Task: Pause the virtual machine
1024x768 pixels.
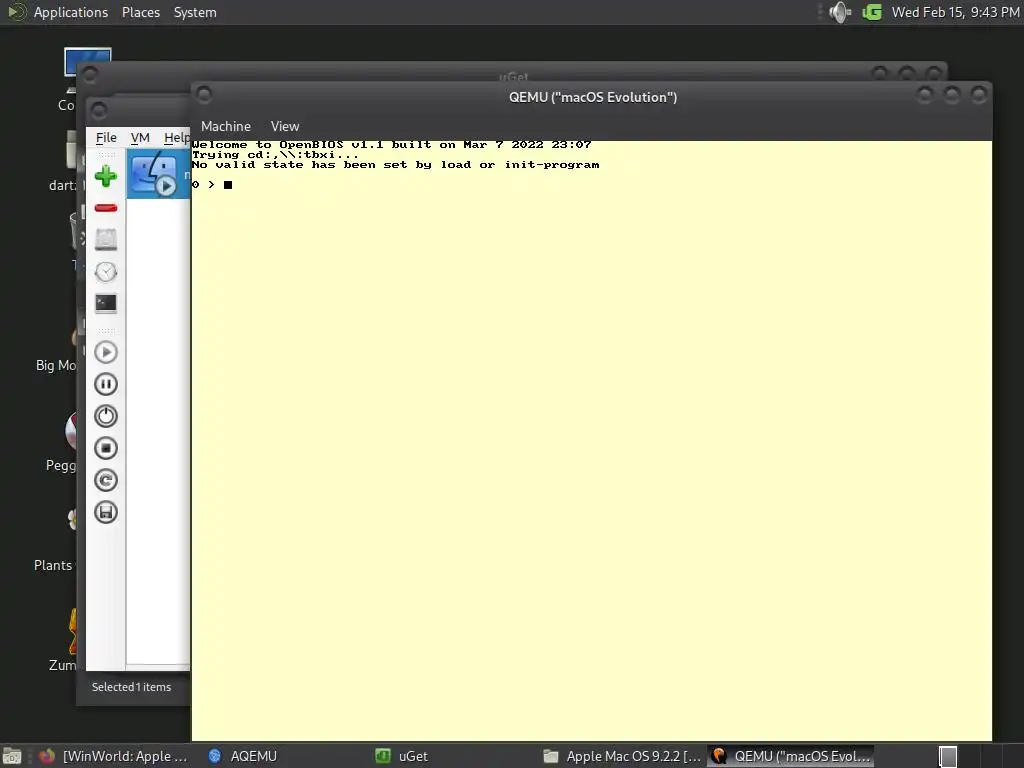Action: [106, 384]
